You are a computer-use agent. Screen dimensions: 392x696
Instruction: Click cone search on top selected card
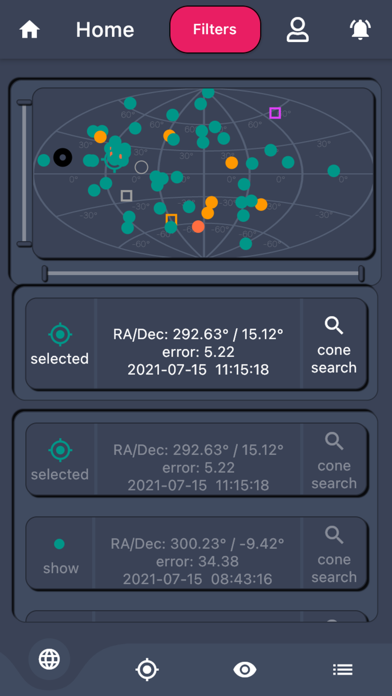[334, 344]
